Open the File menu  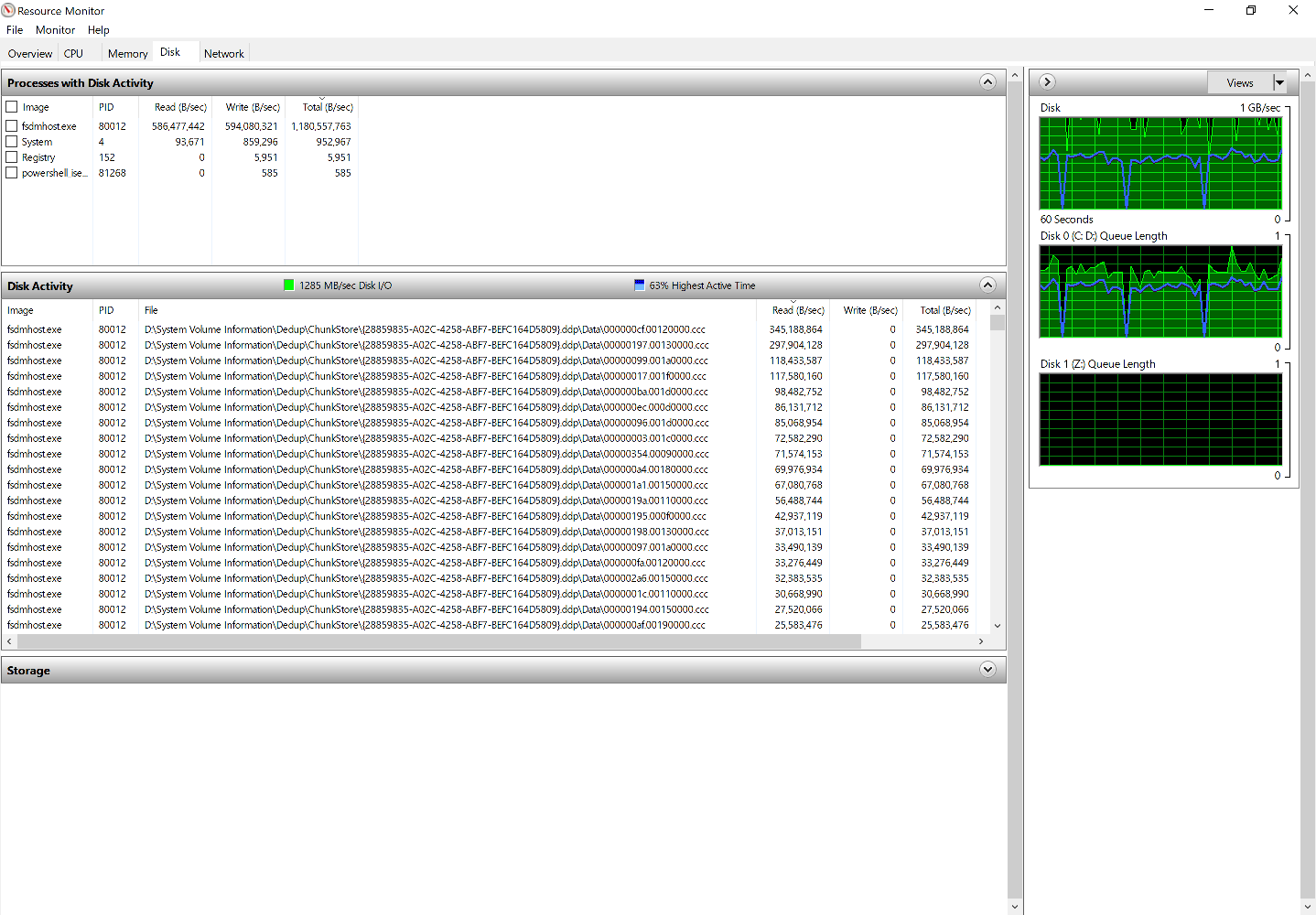click(15, 30)
